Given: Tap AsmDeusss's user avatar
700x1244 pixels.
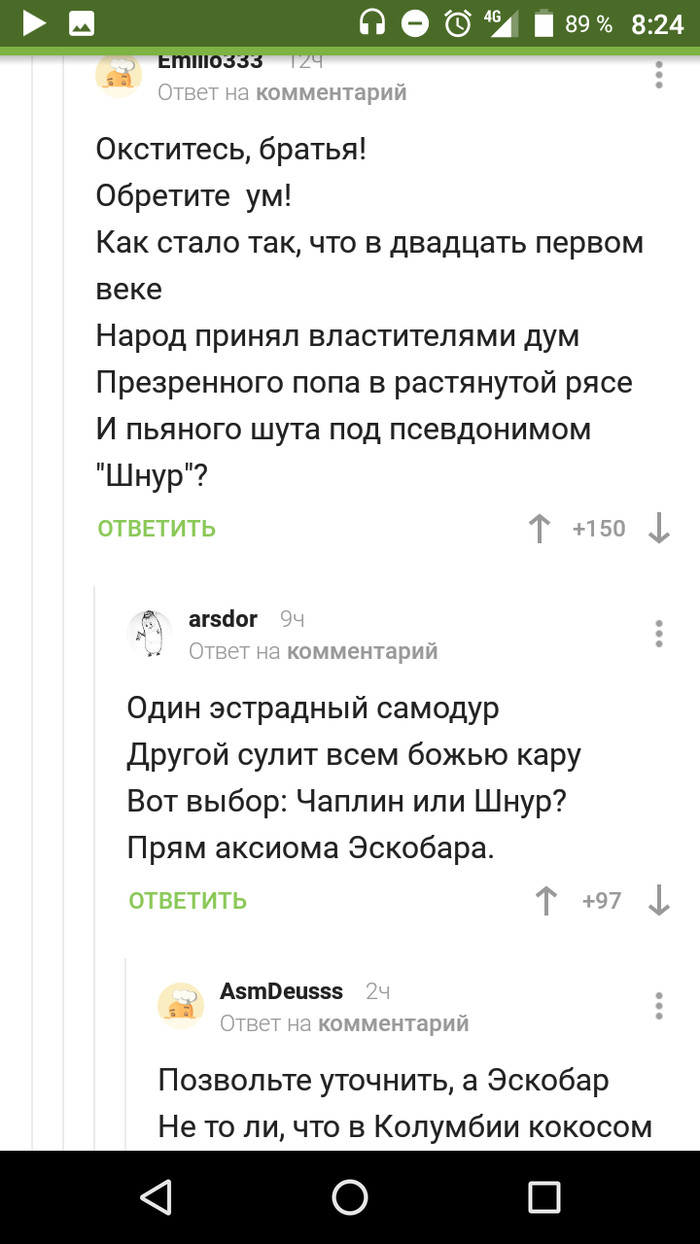Looking at the screenshot, I should (181, 1005).
